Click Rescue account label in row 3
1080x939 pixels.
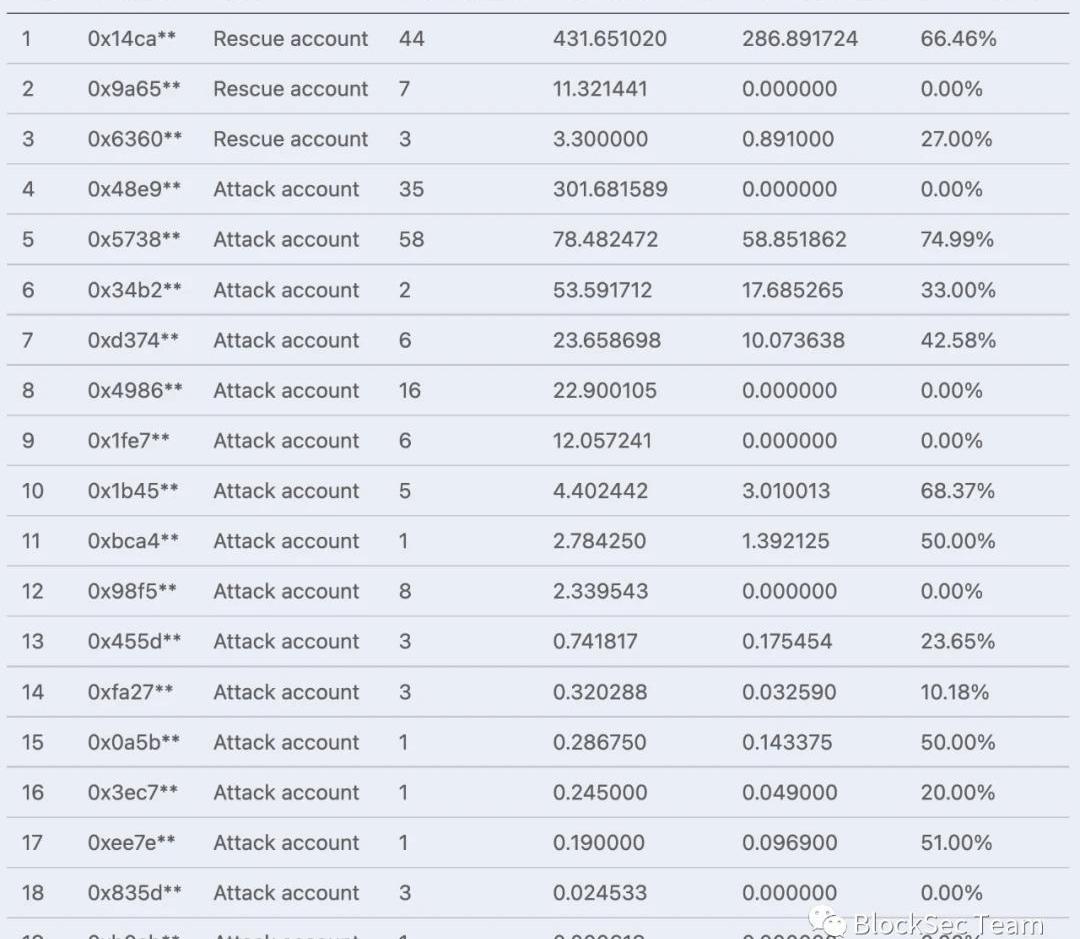(x=291, y=138)
